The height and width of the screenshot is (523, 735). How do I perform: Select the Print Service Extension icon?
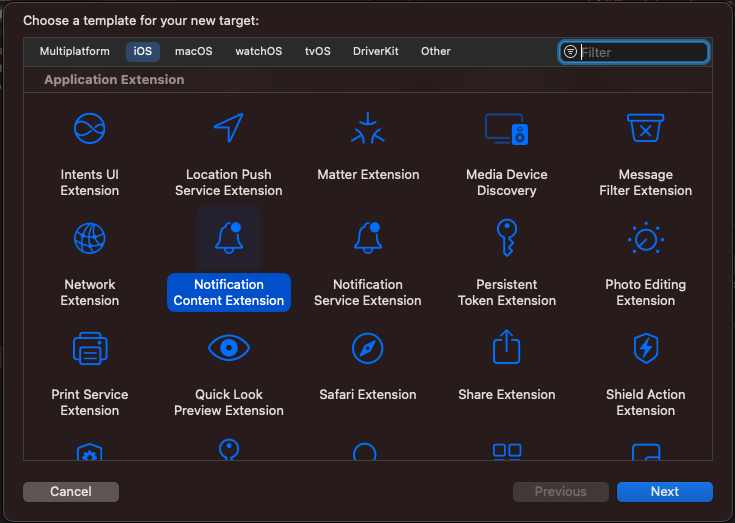tap(90, 348)
